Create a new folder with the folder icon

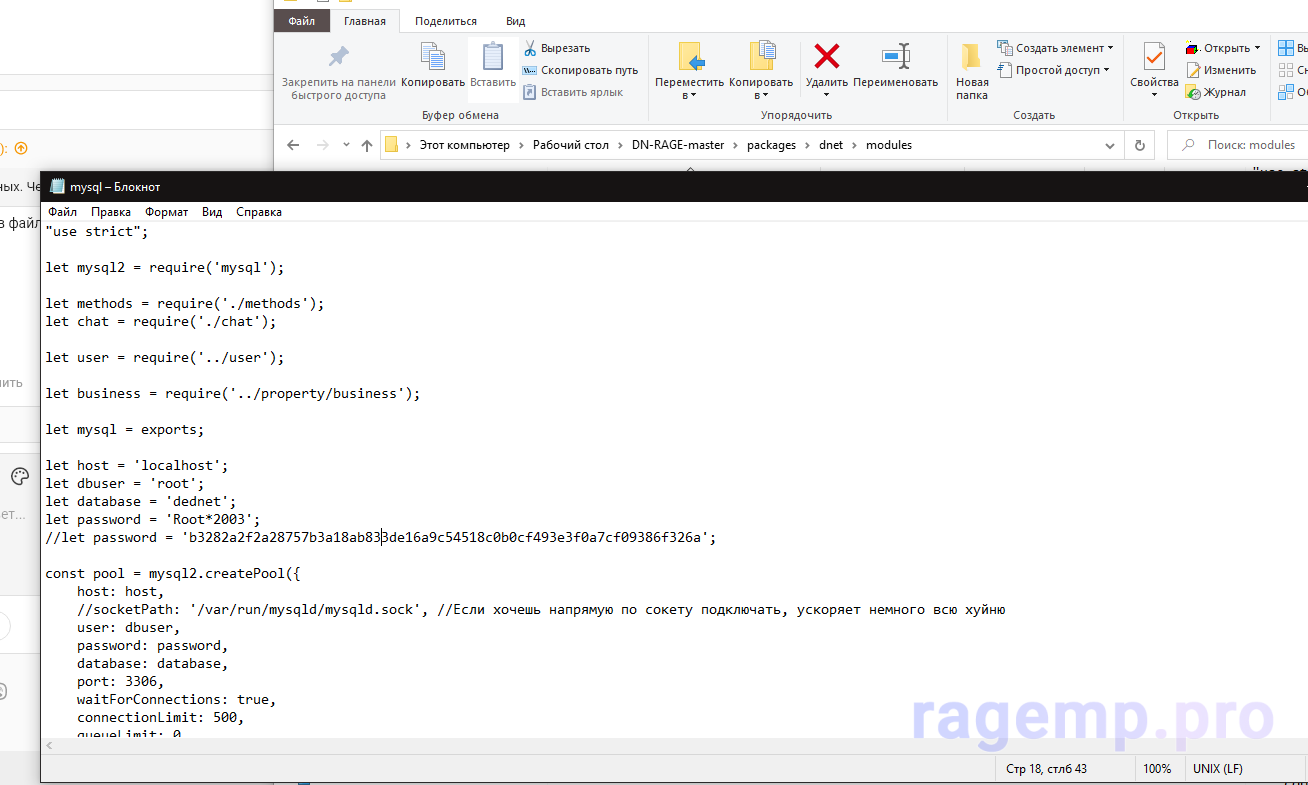971,56
